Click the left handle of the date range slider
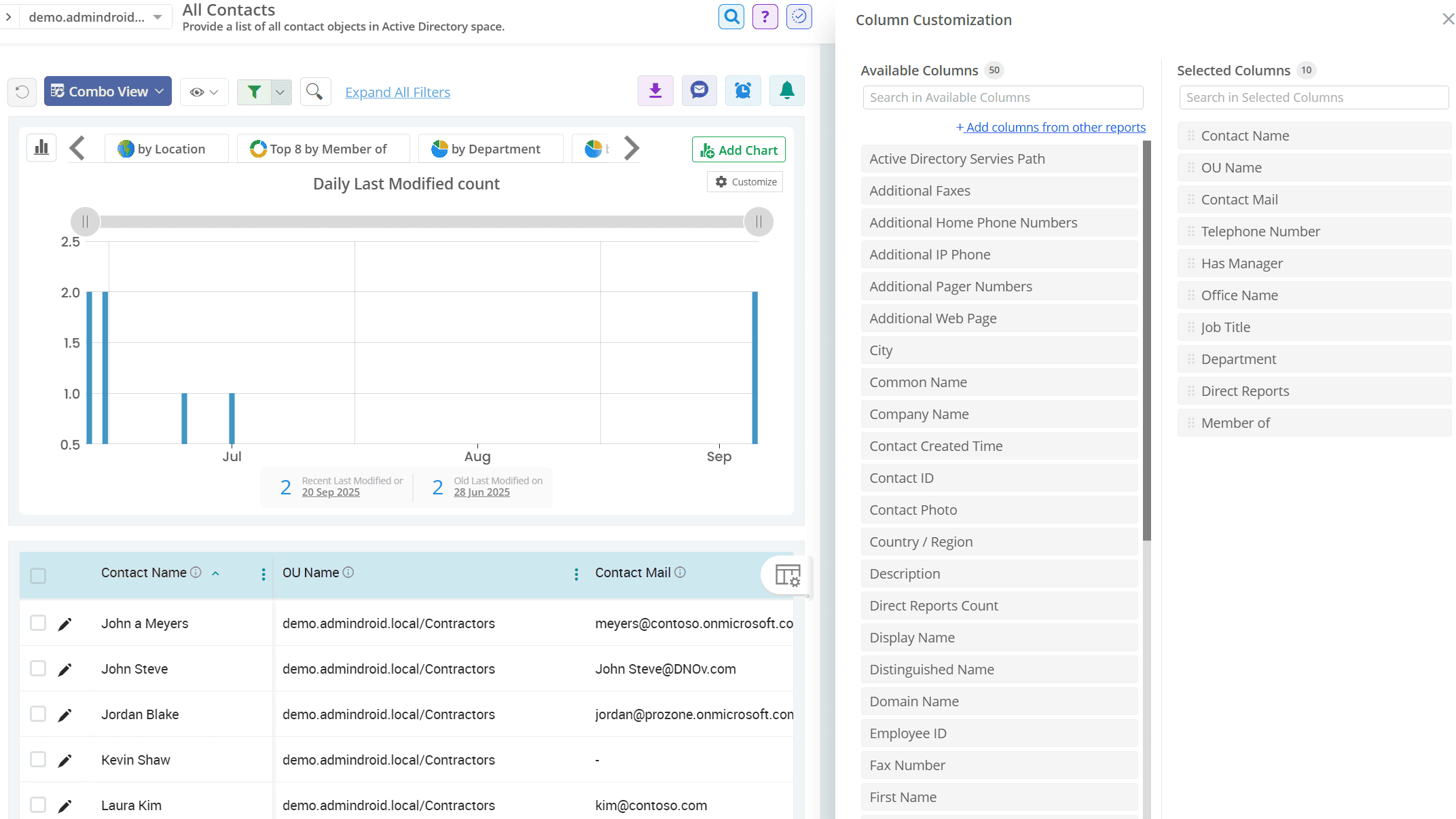The width and height of the screenshot is (1456, 819). click(x=86, y=221)
